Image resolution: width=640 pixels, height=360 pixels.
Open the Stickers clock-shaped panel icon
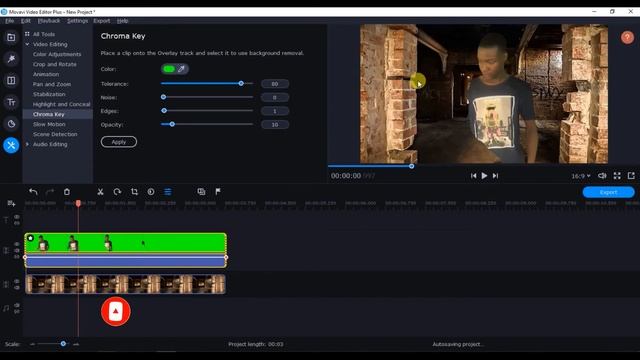tap(11, 124)
